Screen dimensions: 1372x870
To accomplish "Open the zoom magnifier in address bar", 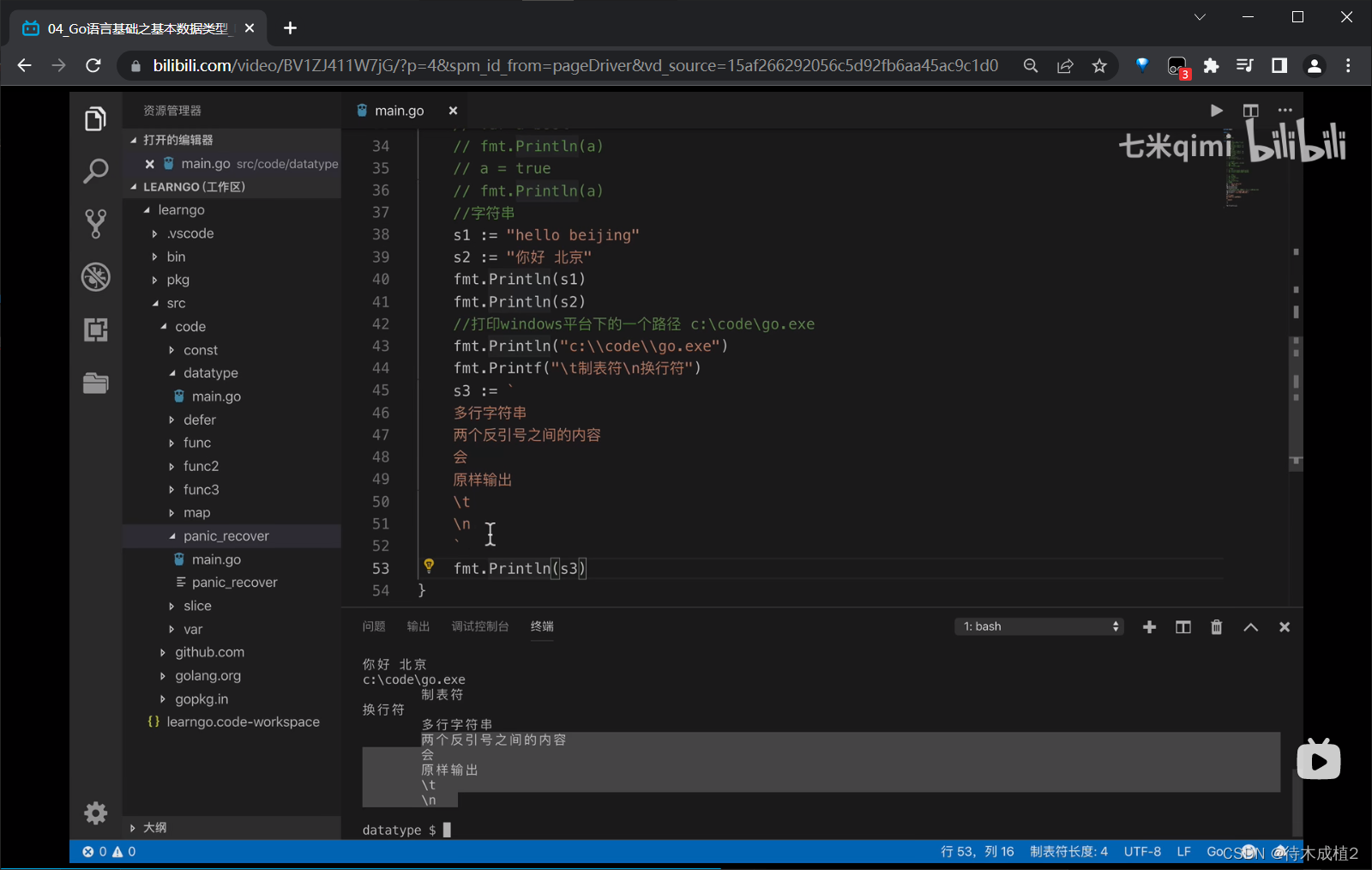I will 1031,66.
